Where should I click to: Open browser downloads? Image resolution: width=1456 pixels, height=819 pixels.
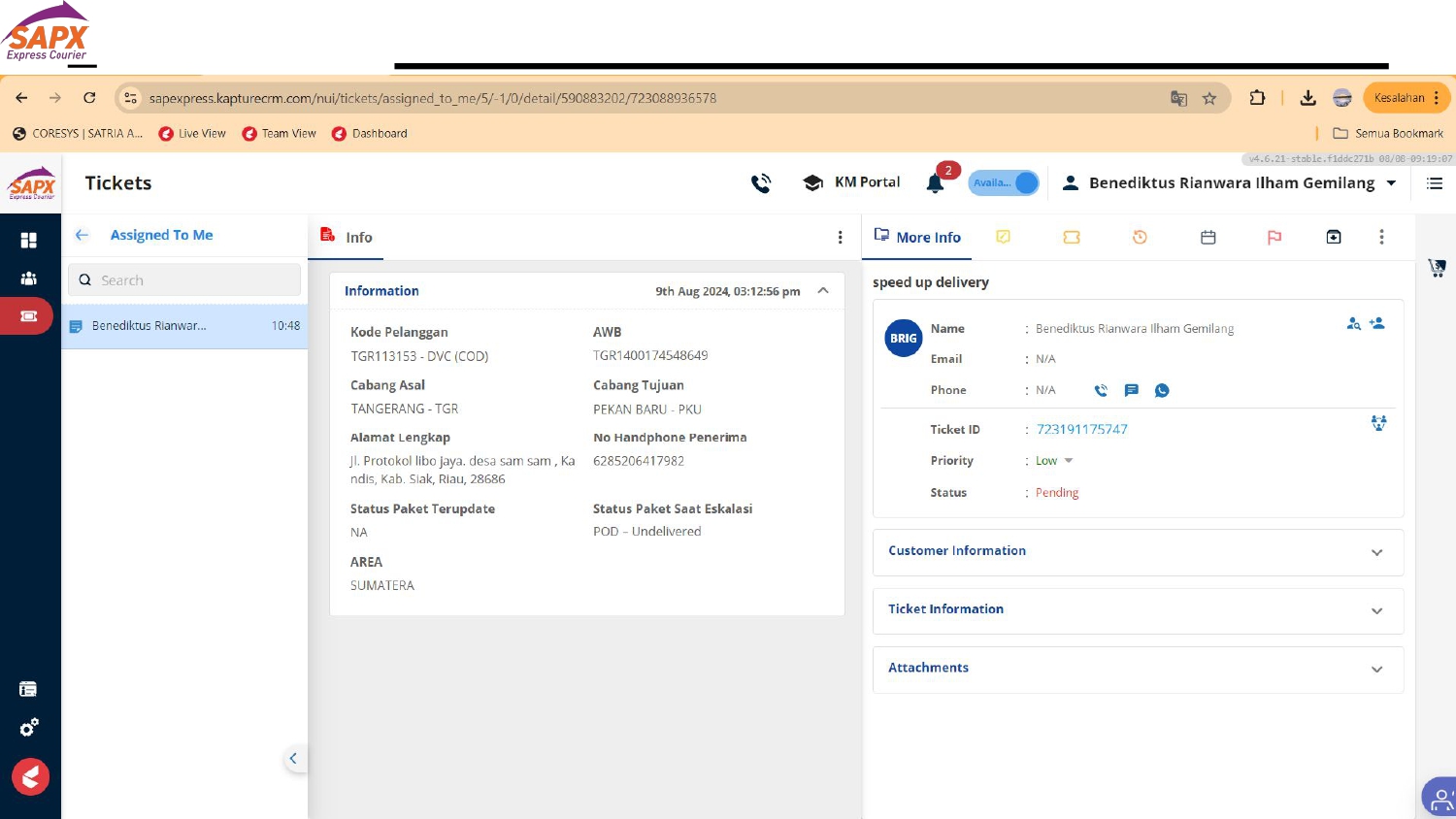tap(1307, 98)
